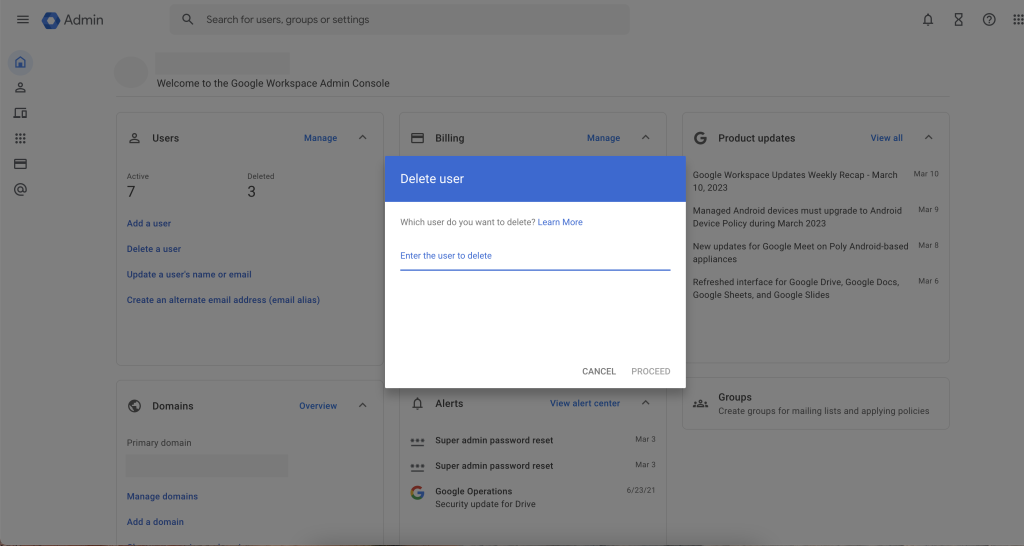This screenshot has height=546, width=1024.
Task: Open the hourglass tasks icon
Action: [958, 20]
